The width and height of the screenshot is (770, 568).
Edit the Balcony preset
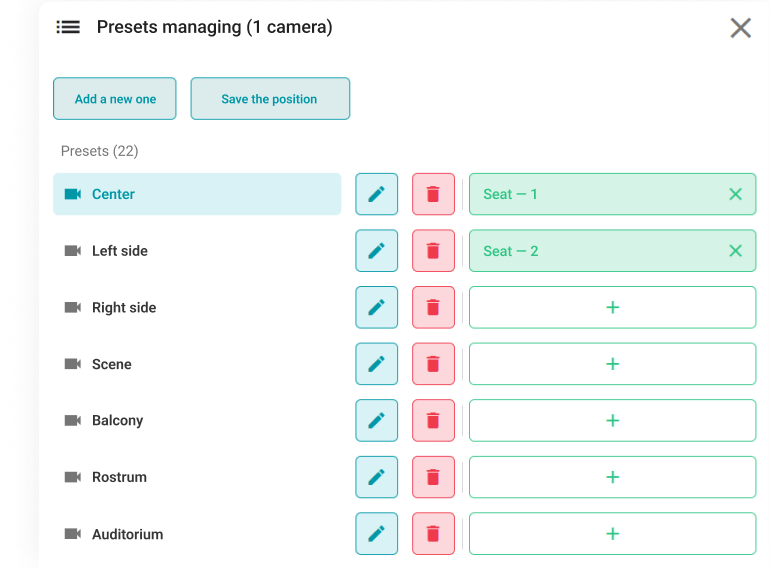click(x=377, y=421)
